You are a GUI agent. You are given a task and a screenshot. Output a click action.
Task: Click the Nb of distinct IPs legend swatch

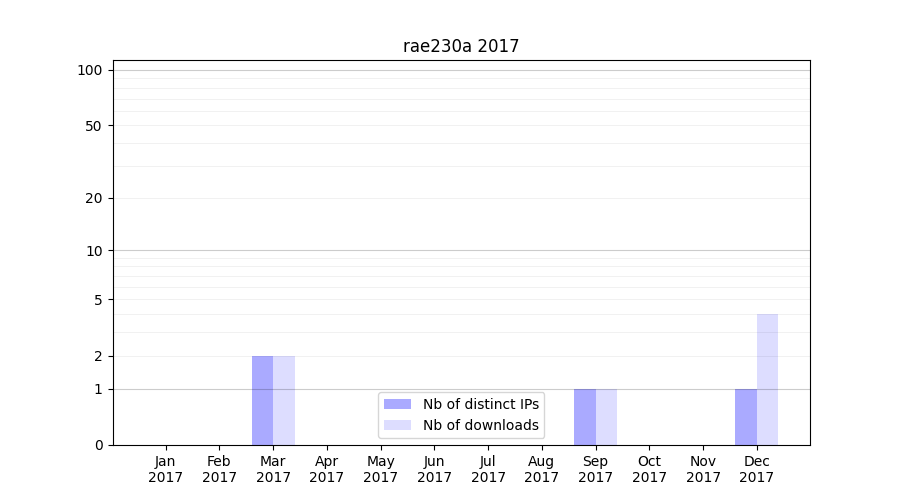397,404
